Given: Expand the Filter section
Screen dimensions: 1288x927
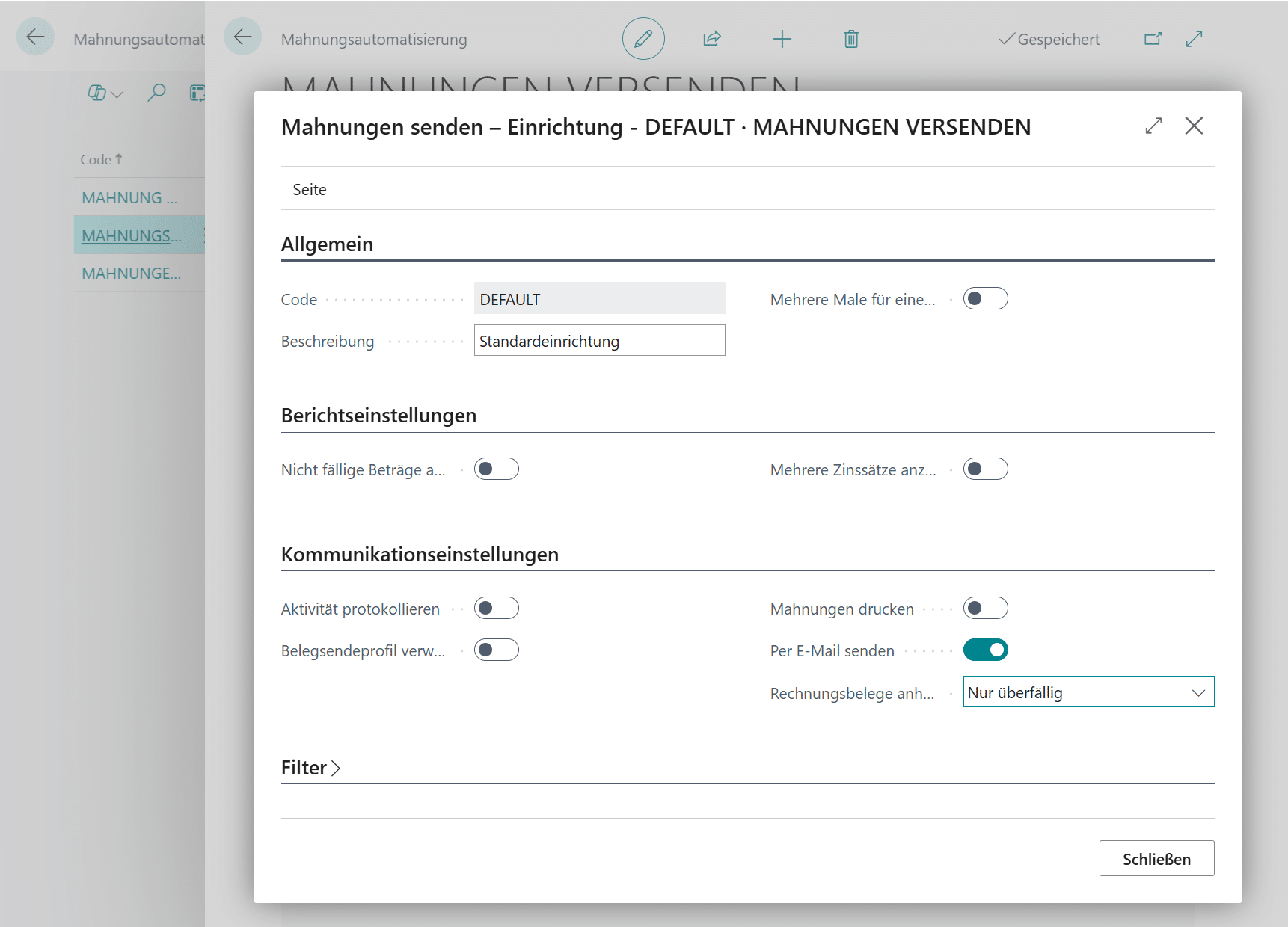Looking at the screenshot, I should coord(310,767).
